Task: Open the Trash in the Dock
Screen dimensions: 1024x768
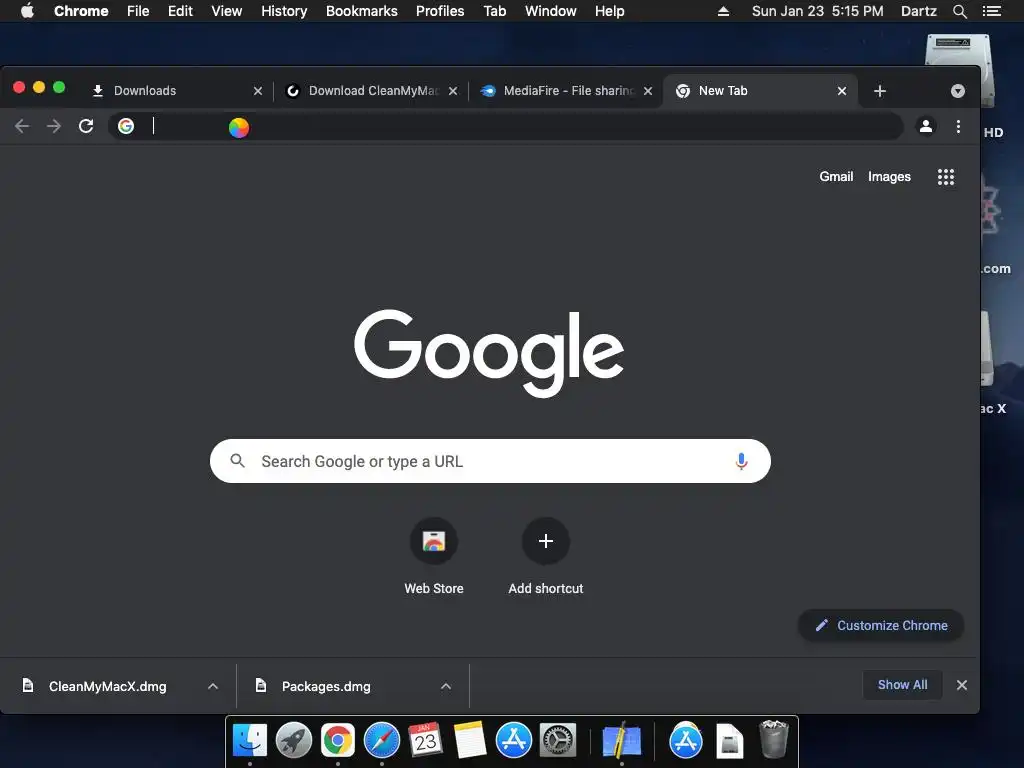Action: (x=774, y=739)
